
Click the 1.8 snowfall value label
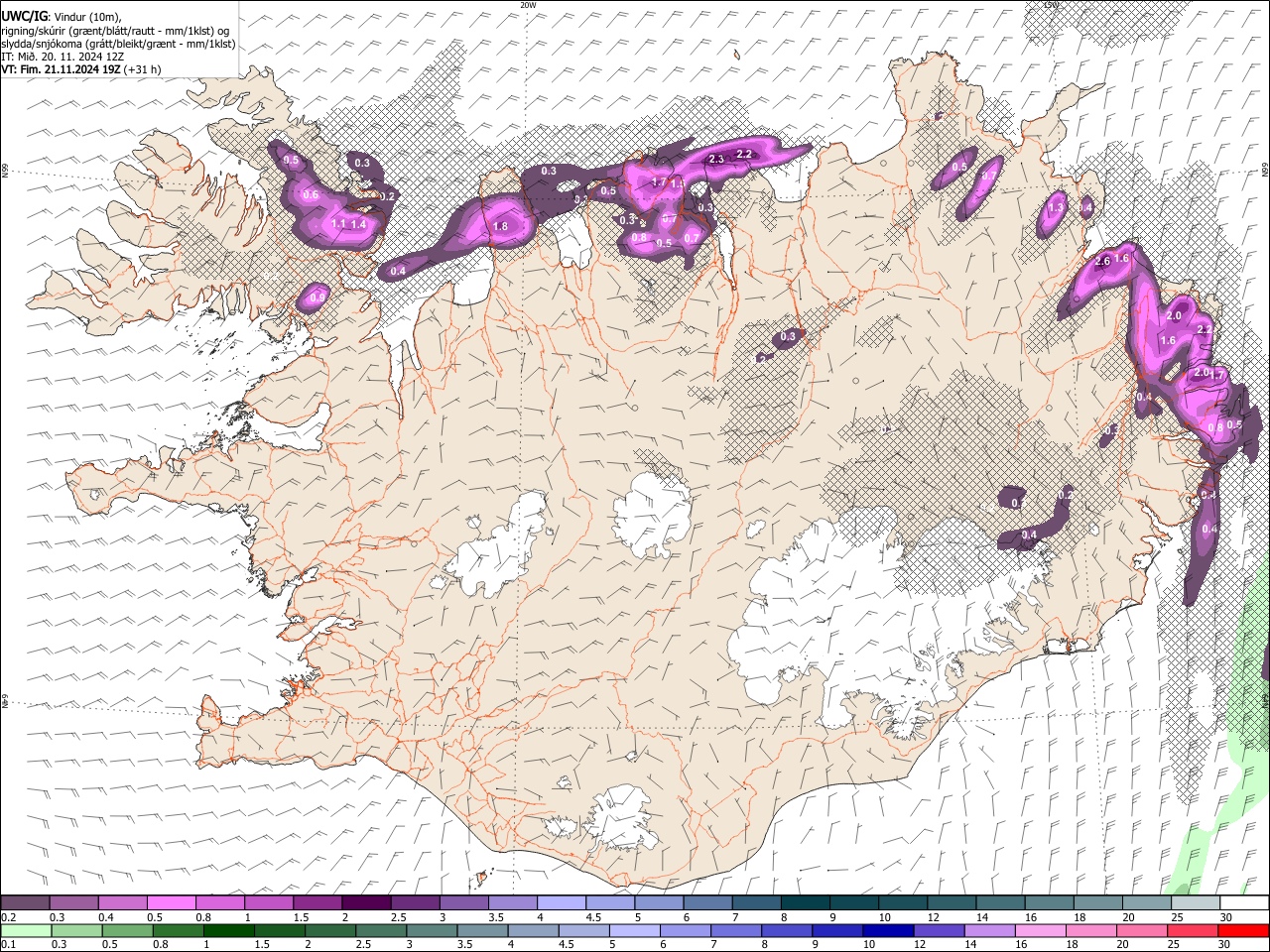pyautogui.click(x=500, y=227)
